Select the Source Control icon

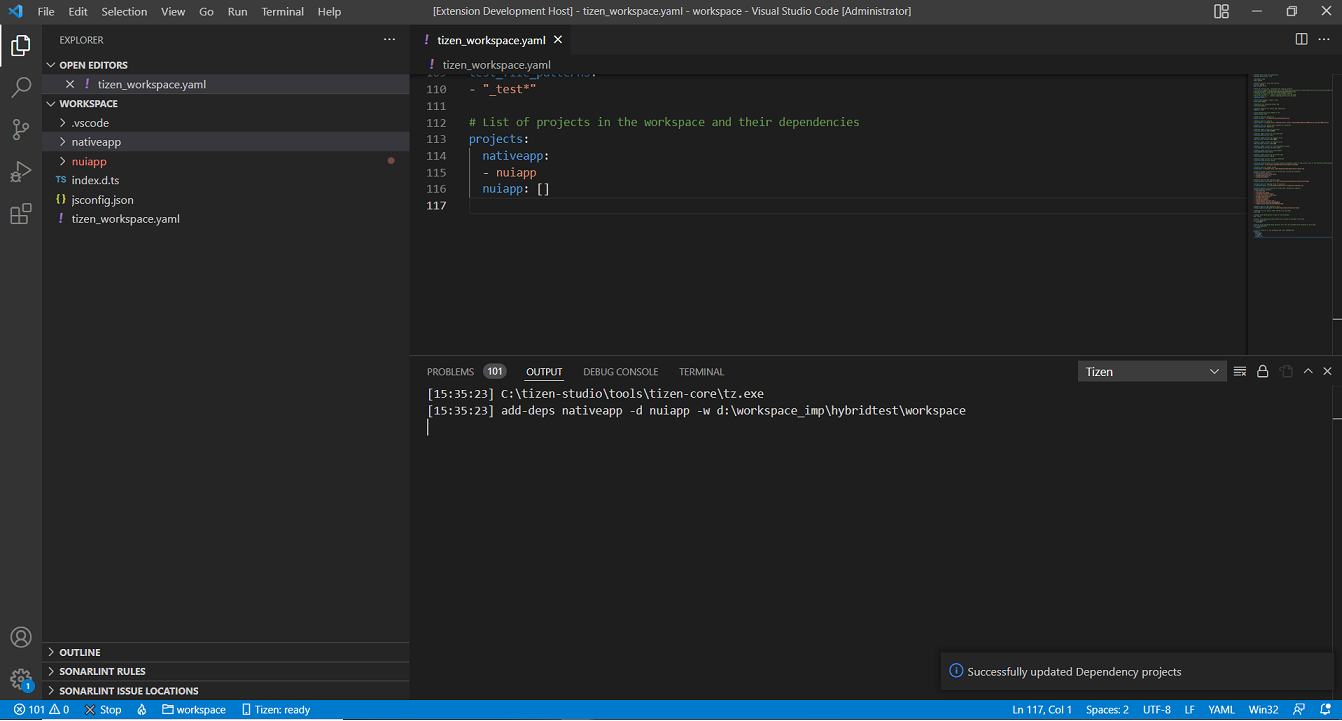click(x=20, y=129)
